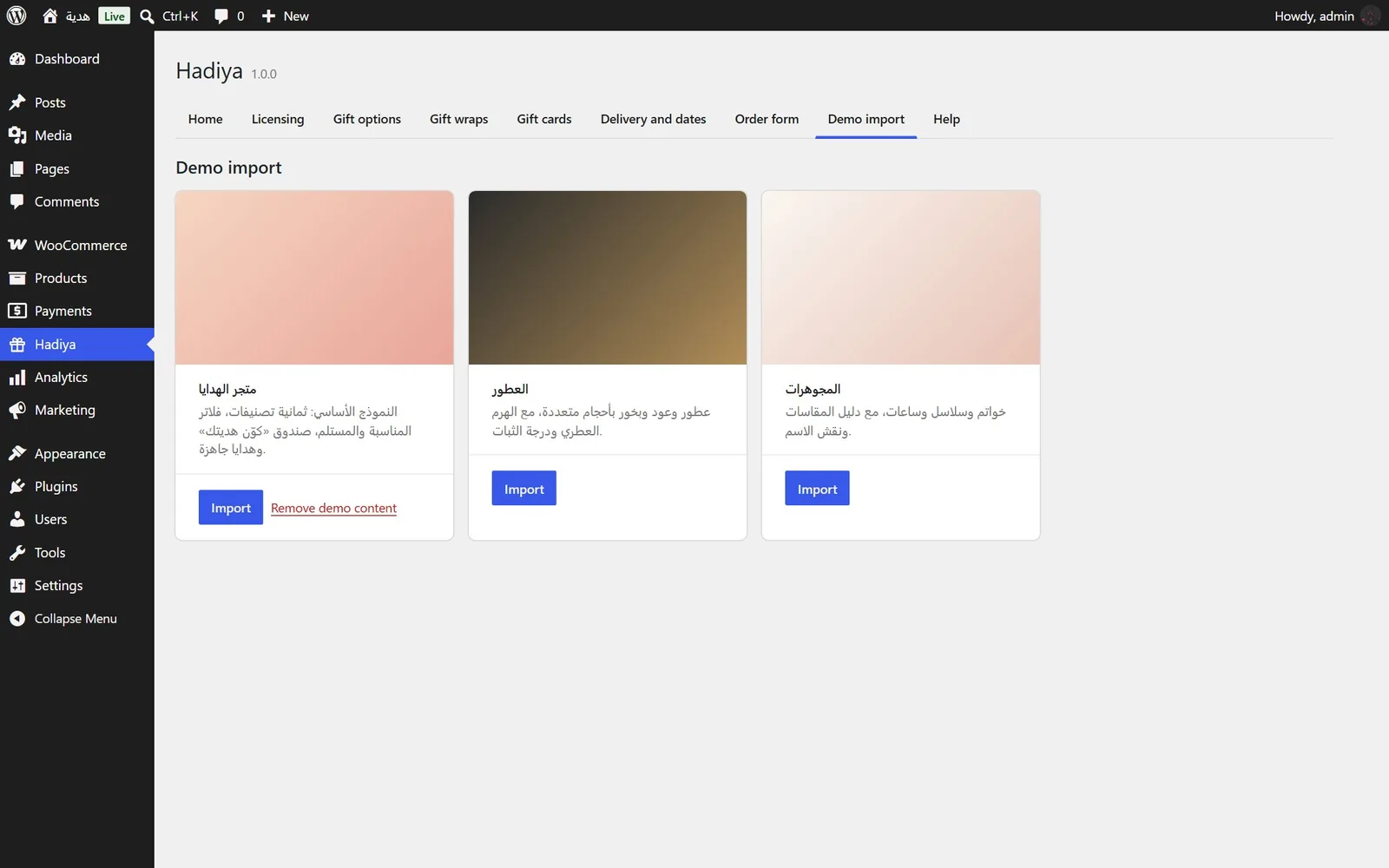Click the WordPress logo icon
1389x868 pixels.
[x=16, y=16]
